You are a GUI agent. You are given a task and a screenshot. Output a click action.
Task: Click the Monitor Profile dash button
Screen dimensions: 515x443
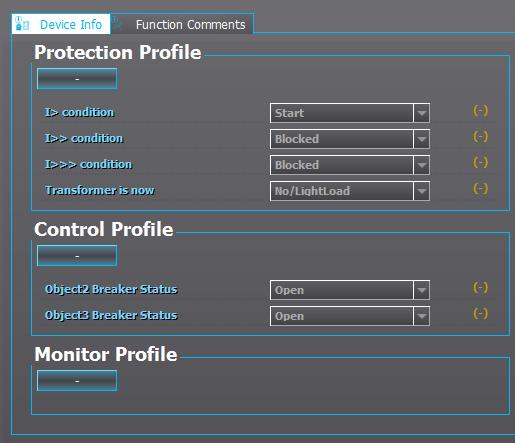click(x=77, y=381)
